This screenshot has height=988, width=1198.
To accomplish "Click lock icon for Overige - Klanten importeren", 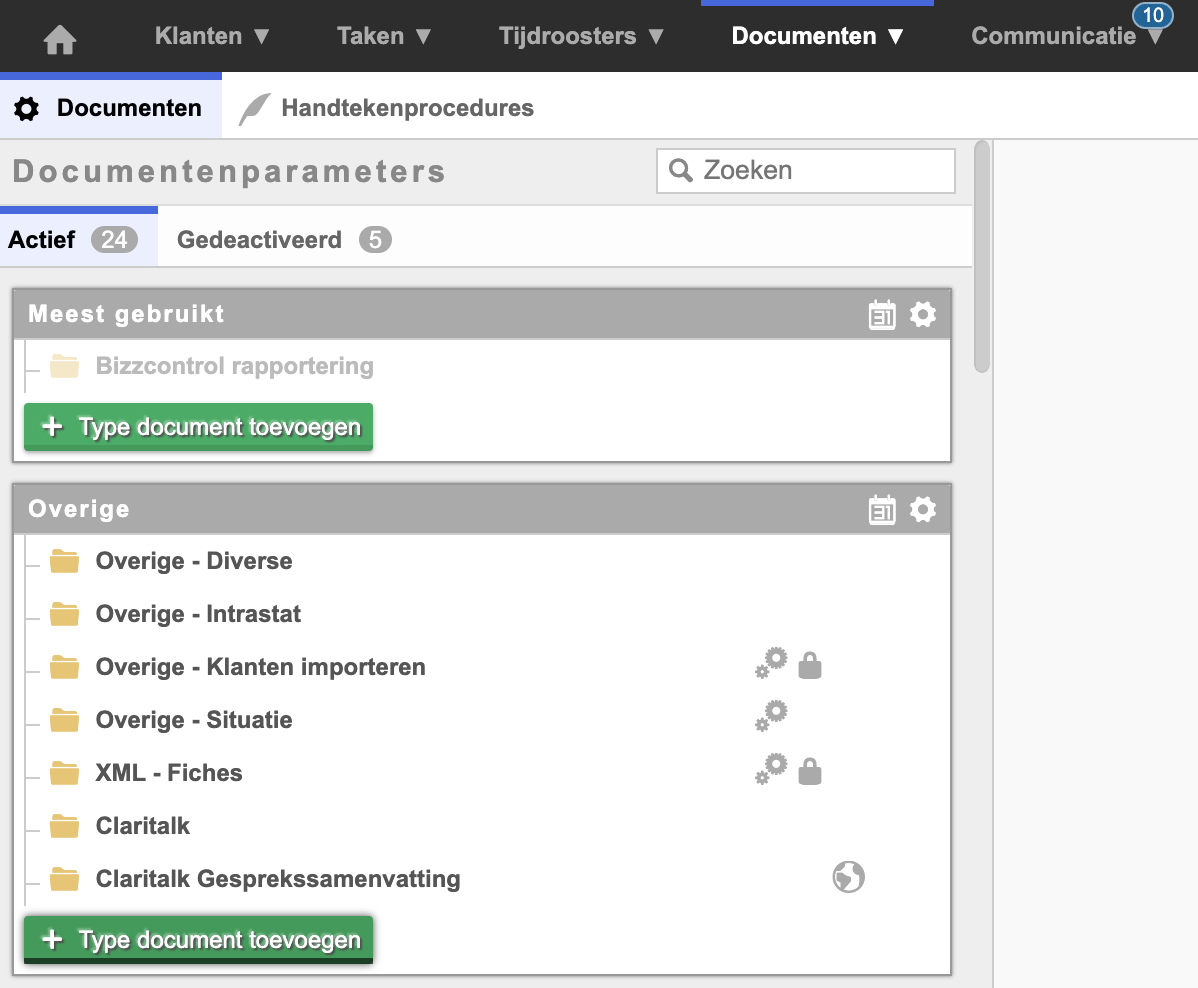I will point(810,665).
